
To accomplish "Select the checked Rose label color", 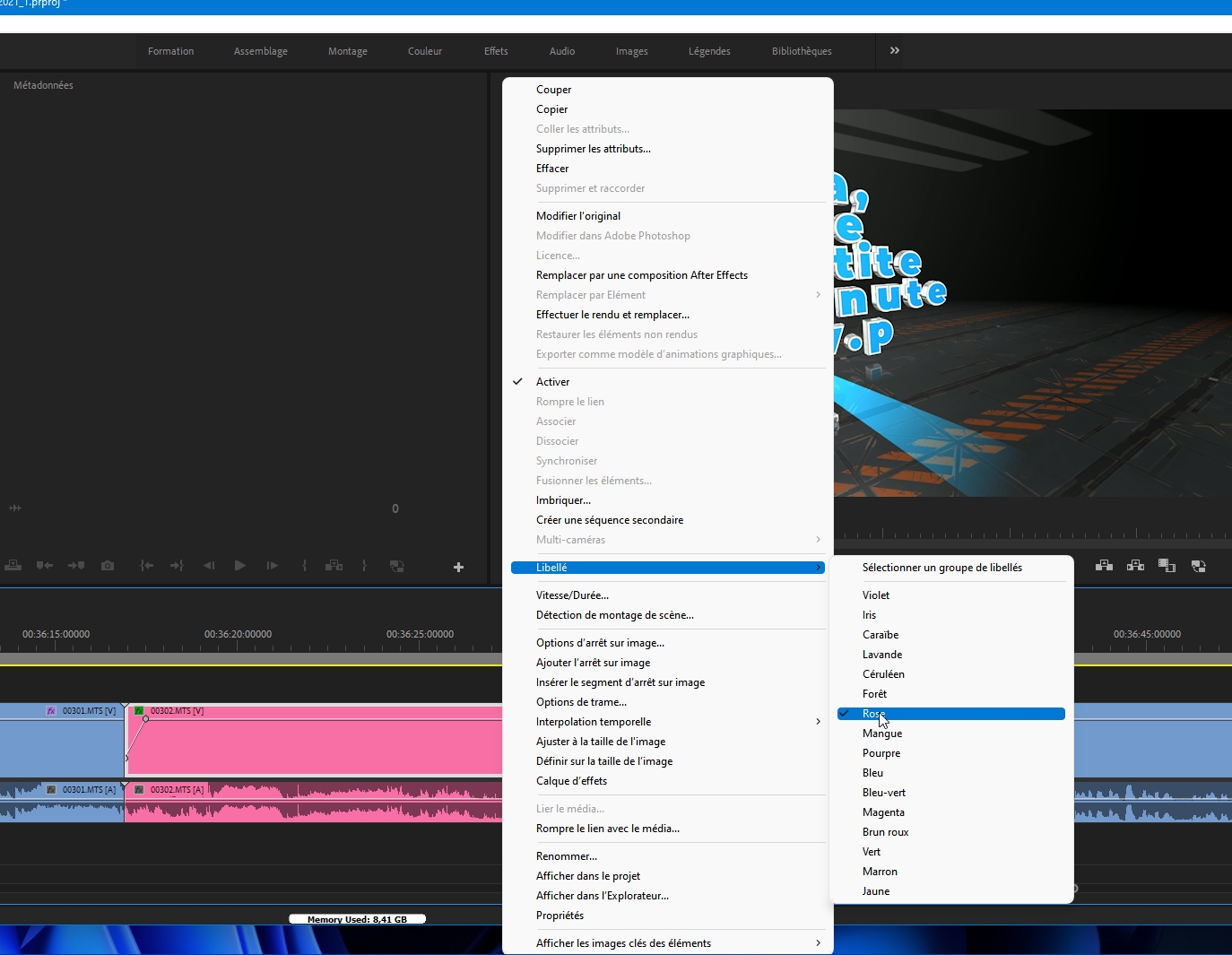I will tap(950, 714).
